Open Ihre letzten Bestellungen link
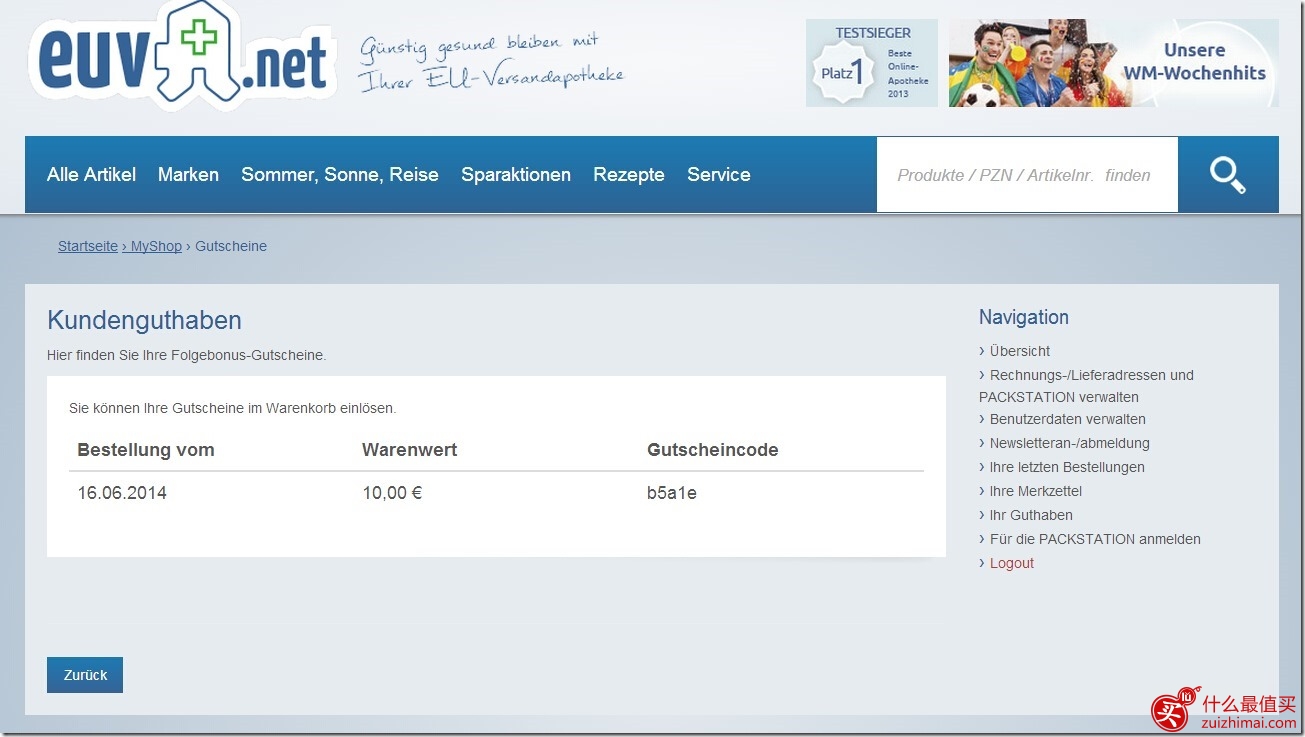The height and width of the screenshot is (737, 1305). 1067,467
